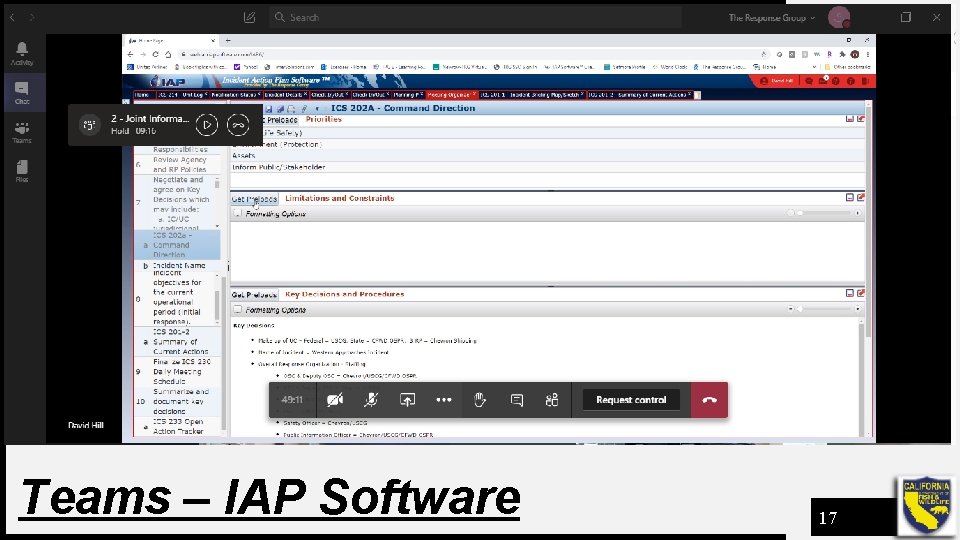This screenshot has height=540, width=960.
Task: Show the meeting participants panel
Action: point(552,400)
